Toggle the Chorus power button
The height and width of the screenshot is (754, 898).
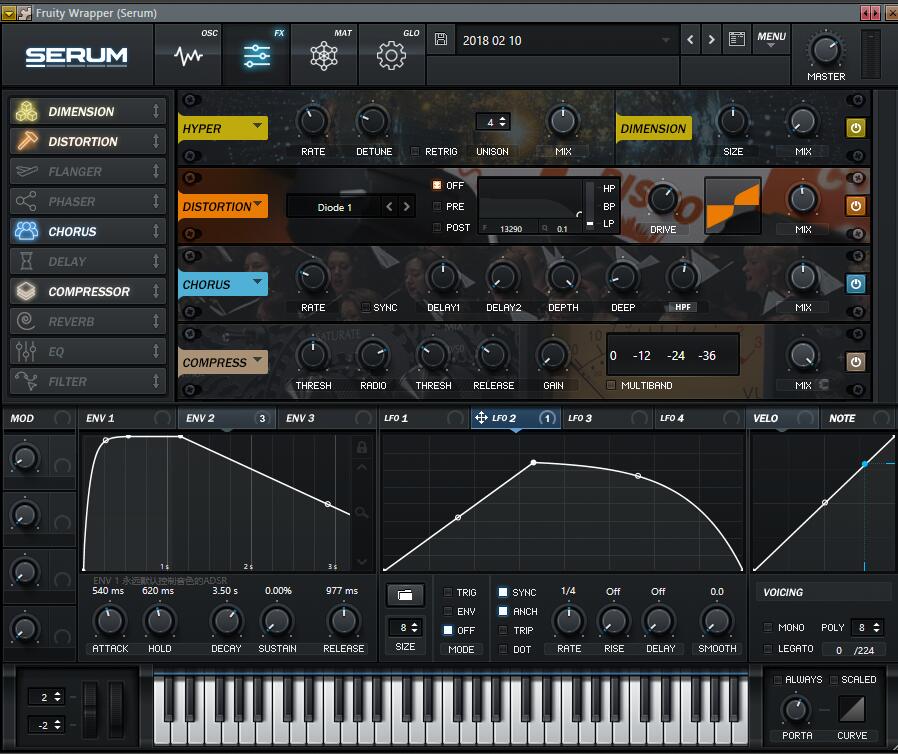coord(855,284)
